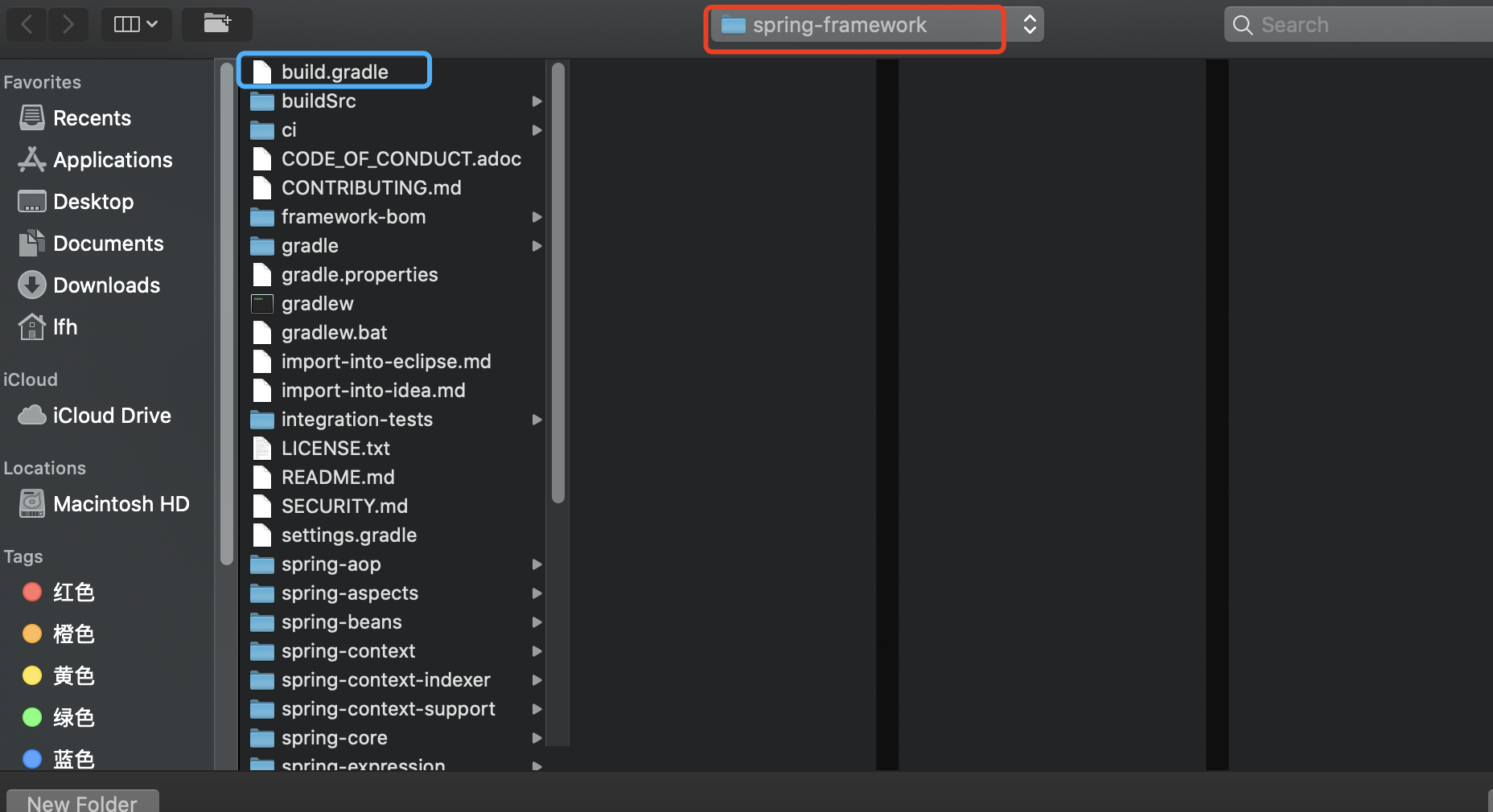Expand the spring-core folder arrow

point(537,738)
